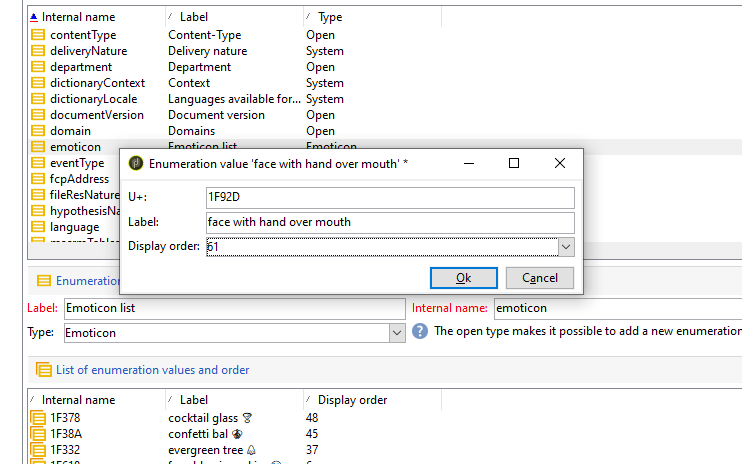Sort top list by Type column
Image resolution: width=742 pixels, height=464 pixels.
tap(330, 17)
